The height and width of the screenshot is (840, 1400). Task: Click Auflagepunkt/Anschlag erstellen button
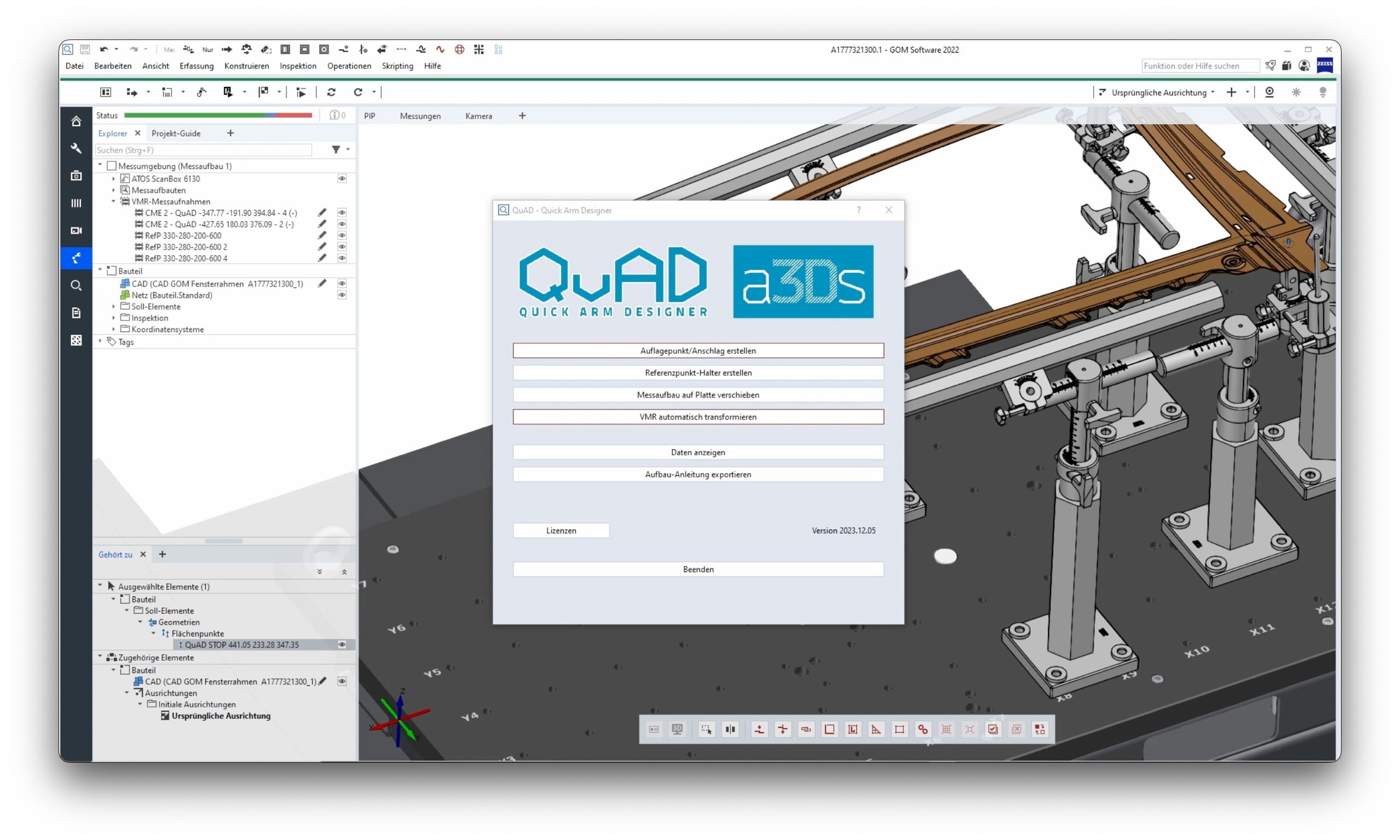click(x=698, y=351)
